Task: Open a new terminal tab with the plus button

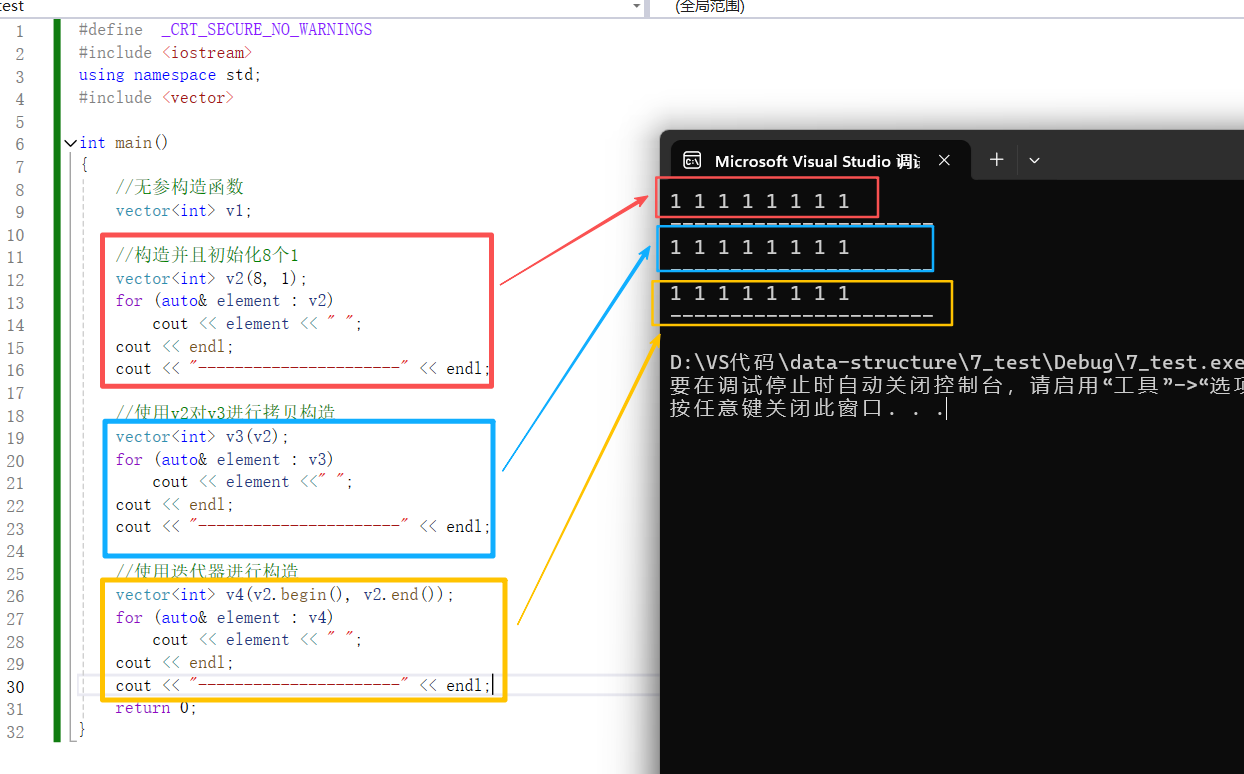Action: [x=996, y=160]
